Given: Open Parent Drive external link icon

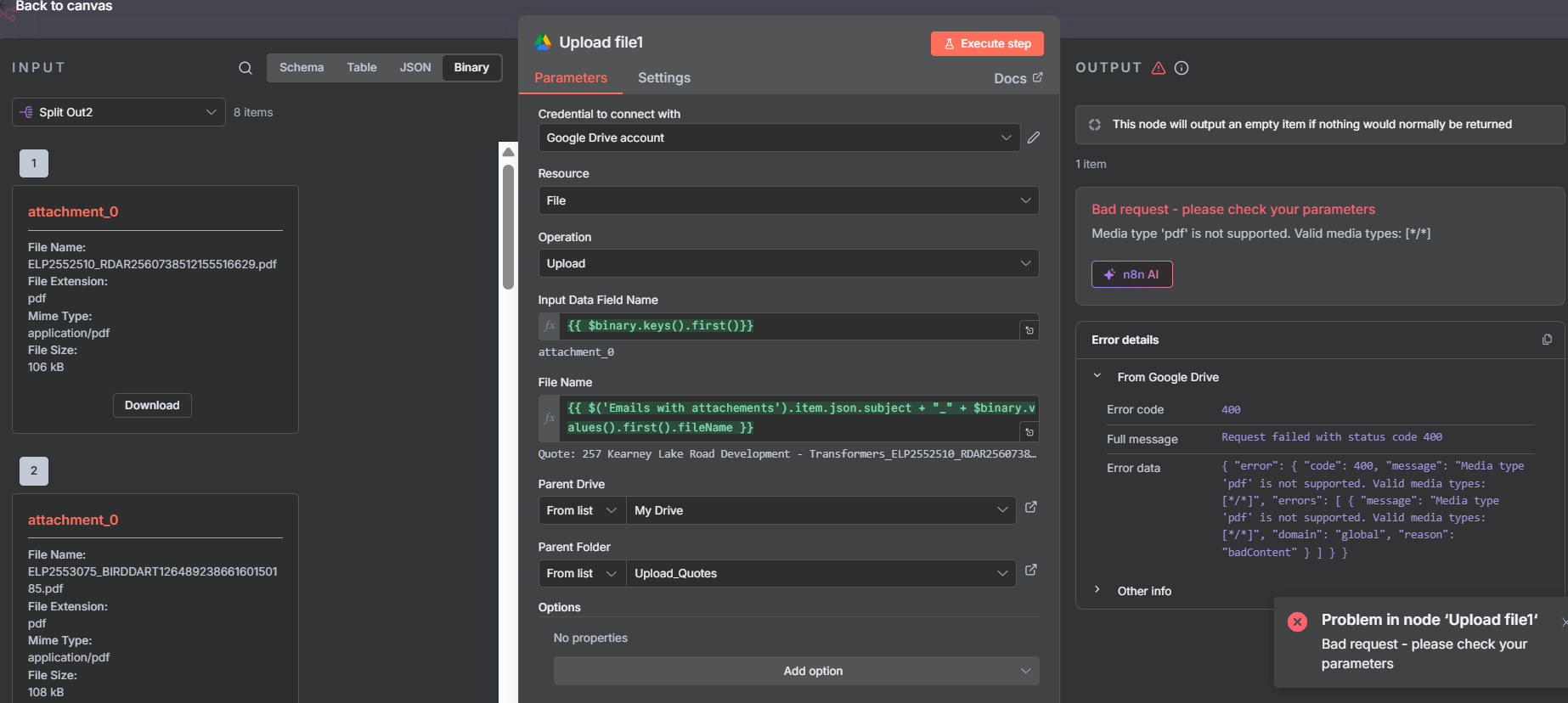Looking at the screenshot, I should [1030, 508].
